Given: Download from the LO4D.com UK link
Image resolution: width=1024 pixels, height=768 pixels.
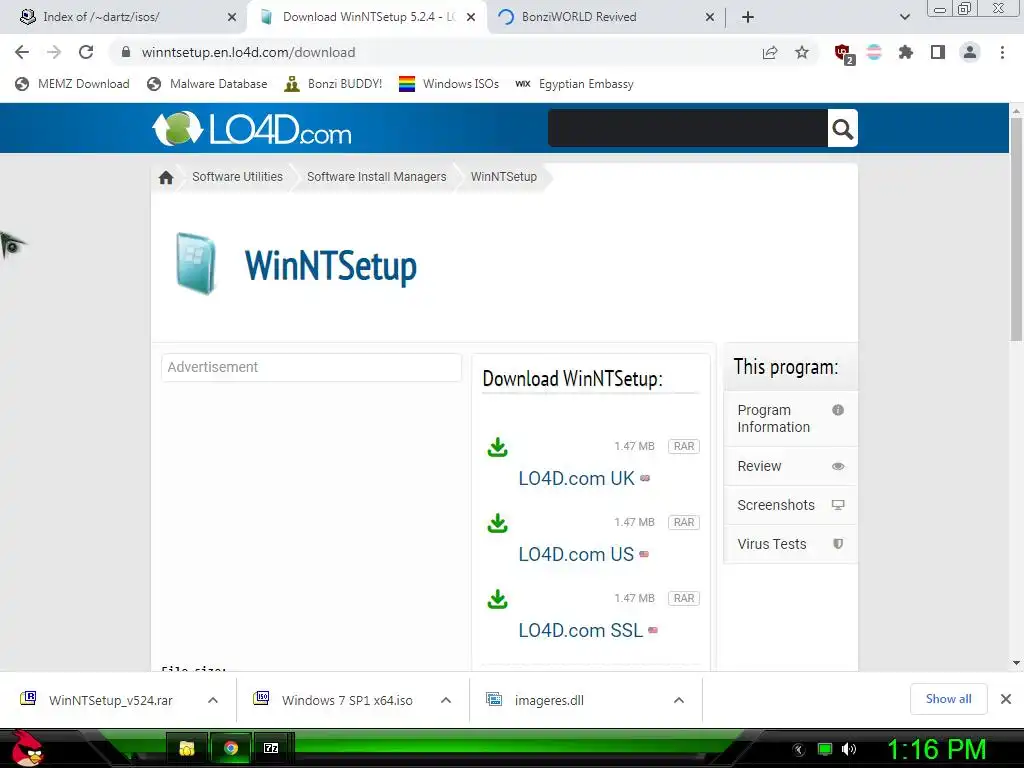Looking at the screenshot, I should pos(576,478).
